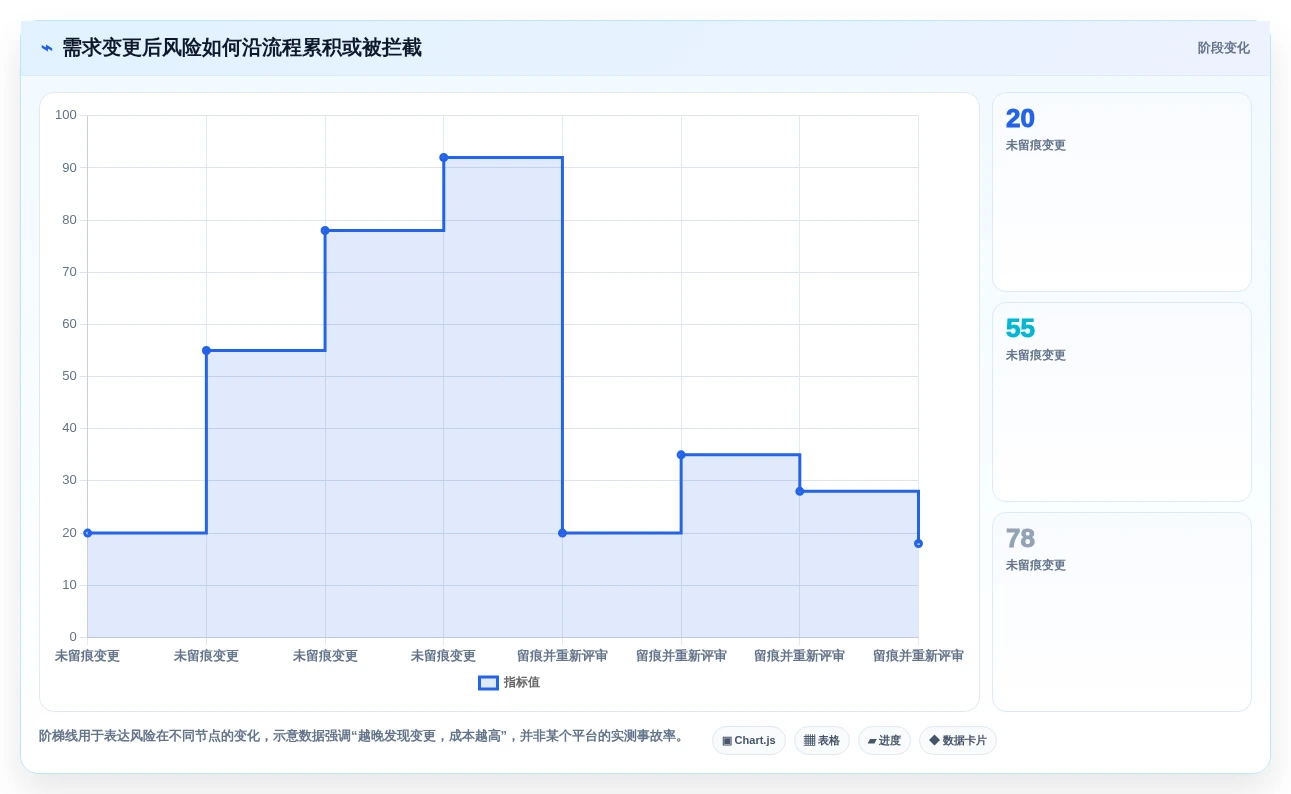
Task: Click the y-axis label 50
Action: pos(69,376)
